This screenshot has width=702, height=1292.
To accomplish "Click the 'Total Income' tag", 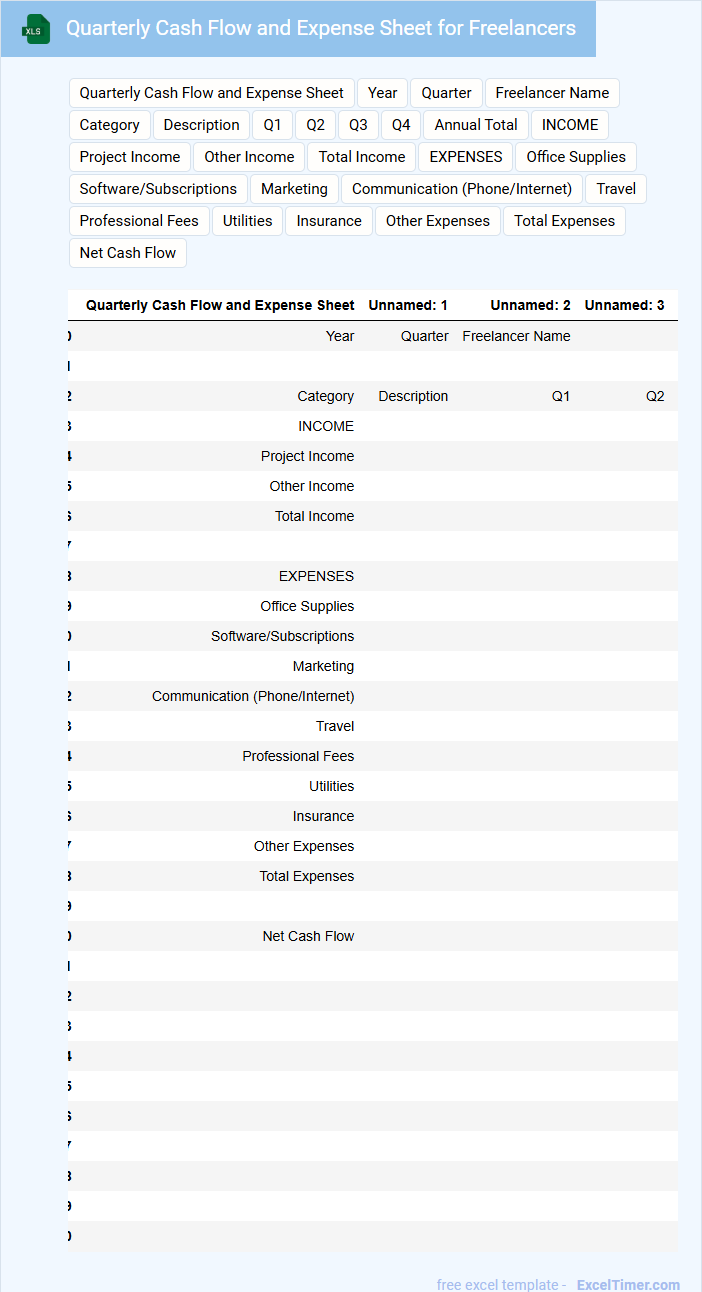I will coord(362,157).
